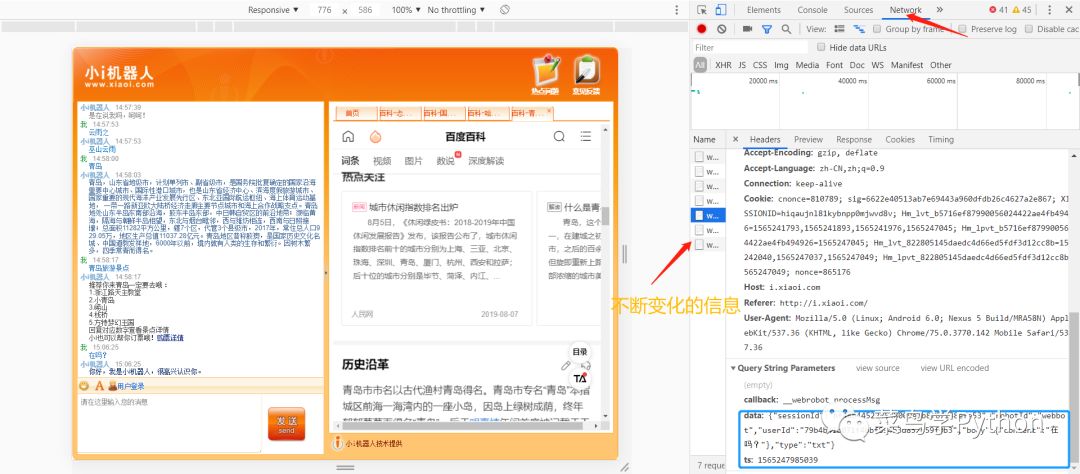Toggle capture screenshots camera icon
This screenshot has height=474, width=1080.
point(747,29)
